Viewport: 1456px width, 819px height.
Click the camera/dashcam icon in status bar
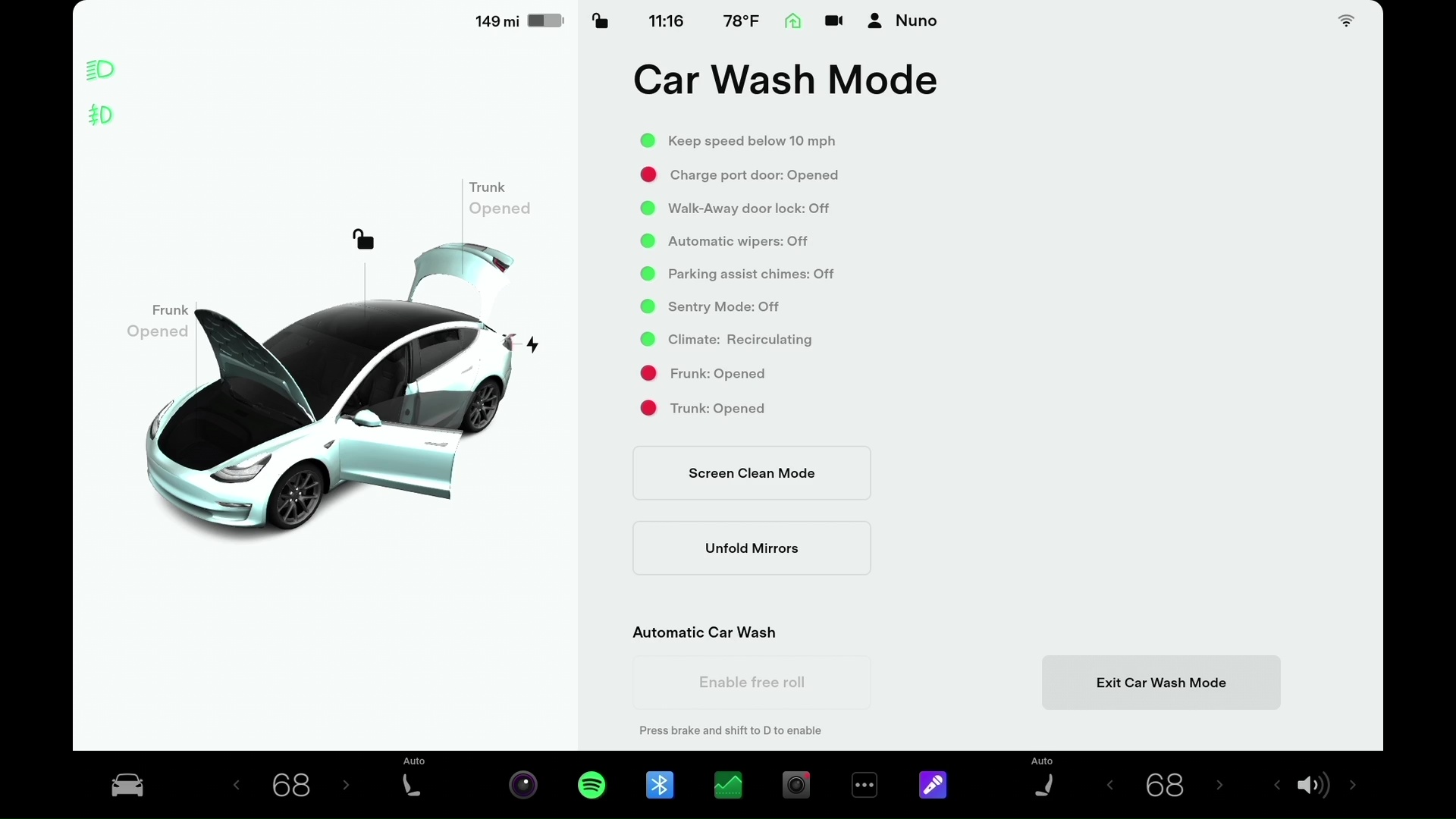pyautogui.click(x=834, y=21)
